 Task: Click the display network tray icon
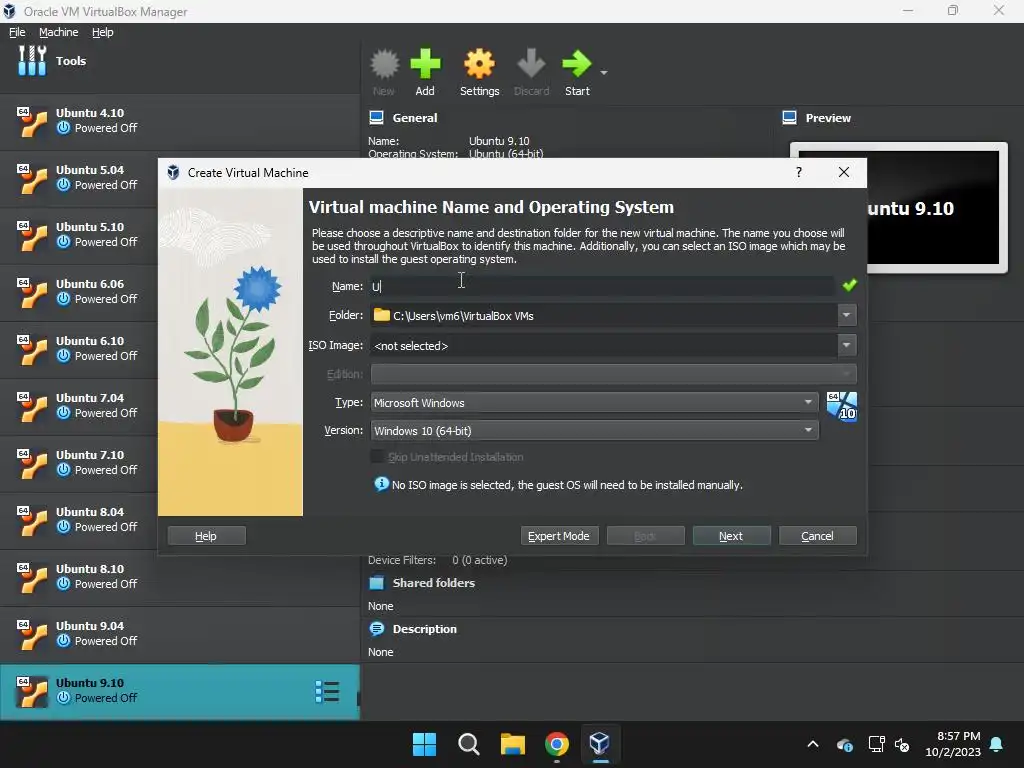(x=876, y=744)
